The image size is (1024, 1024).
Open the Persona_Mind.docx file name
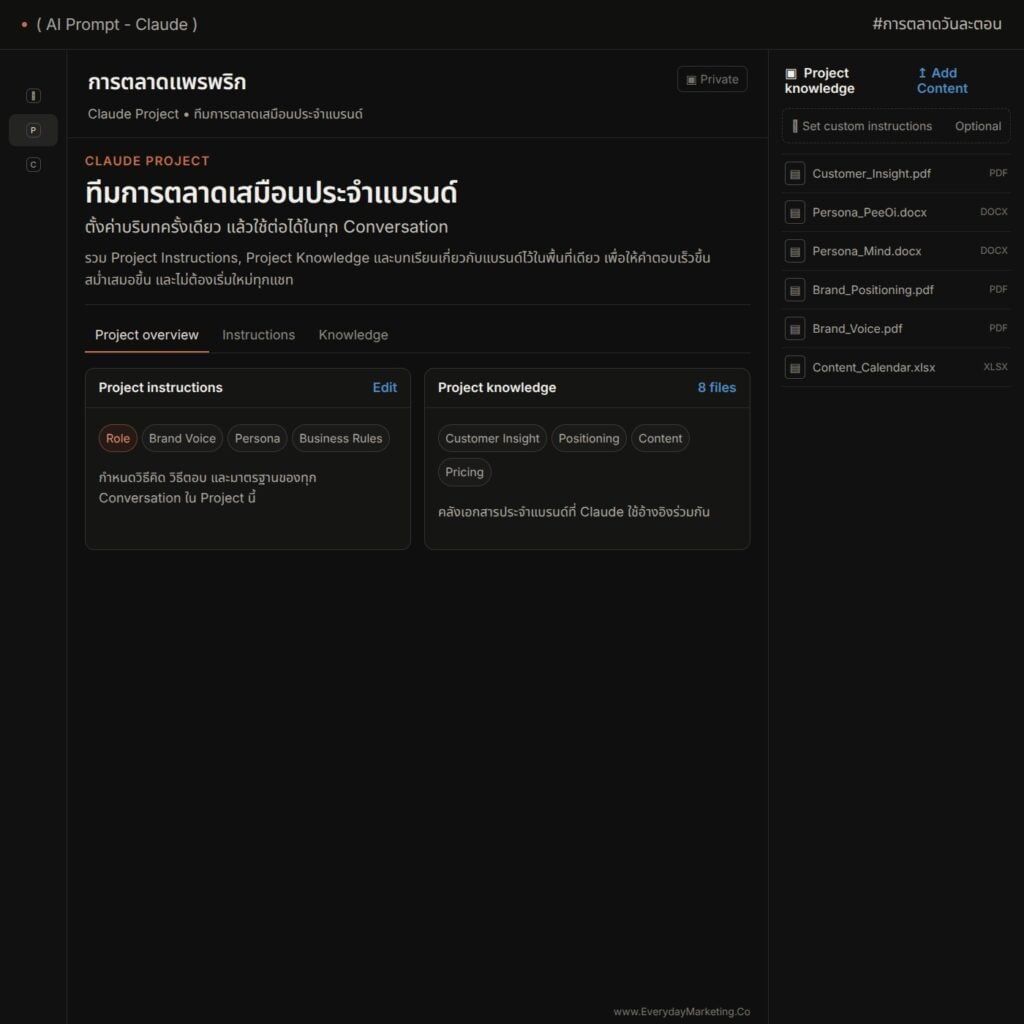click(x=867, y=251)
